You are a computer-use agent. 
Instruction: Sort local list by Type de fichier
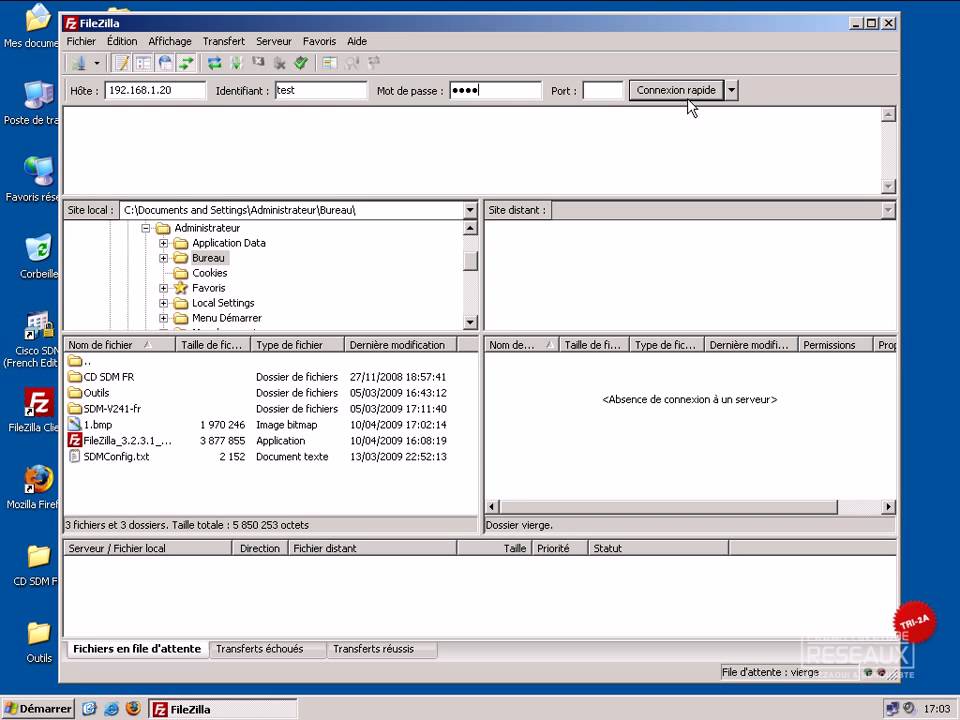pyautogui.click(x=298, y=345)
